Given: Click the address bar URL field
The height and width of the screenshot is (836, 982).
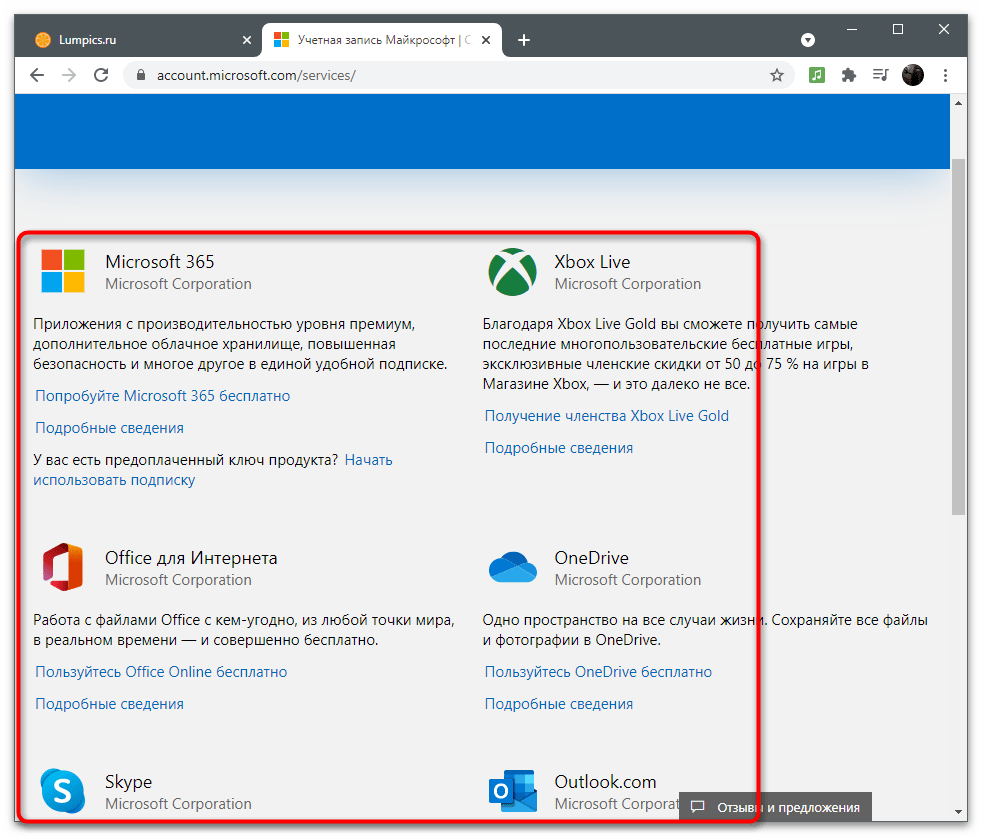Looking at the screenshot, I should 457,76.
